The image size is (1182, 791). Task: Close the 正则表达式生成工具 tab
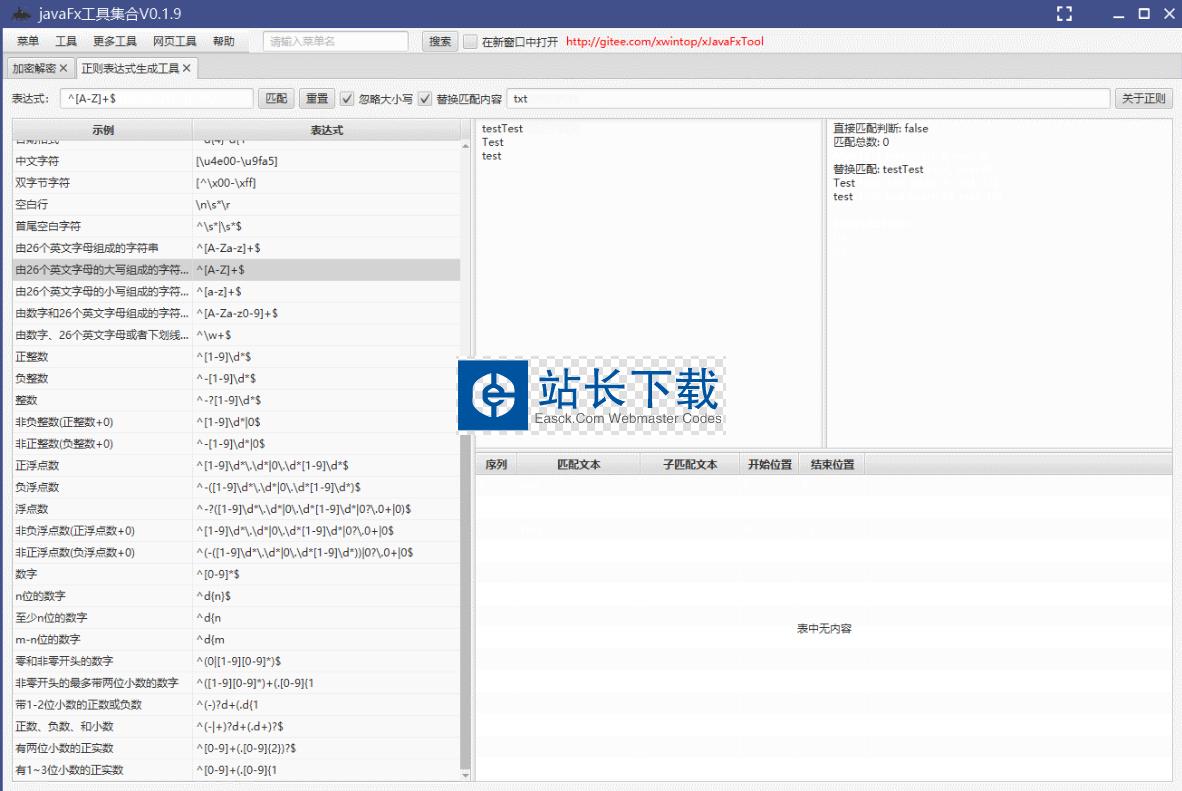[x=187, y=68]
